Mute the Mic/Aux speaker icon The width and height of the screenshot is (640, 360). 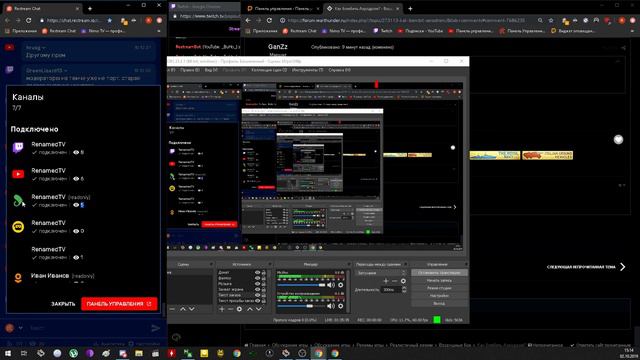click(x=331, y=285)
